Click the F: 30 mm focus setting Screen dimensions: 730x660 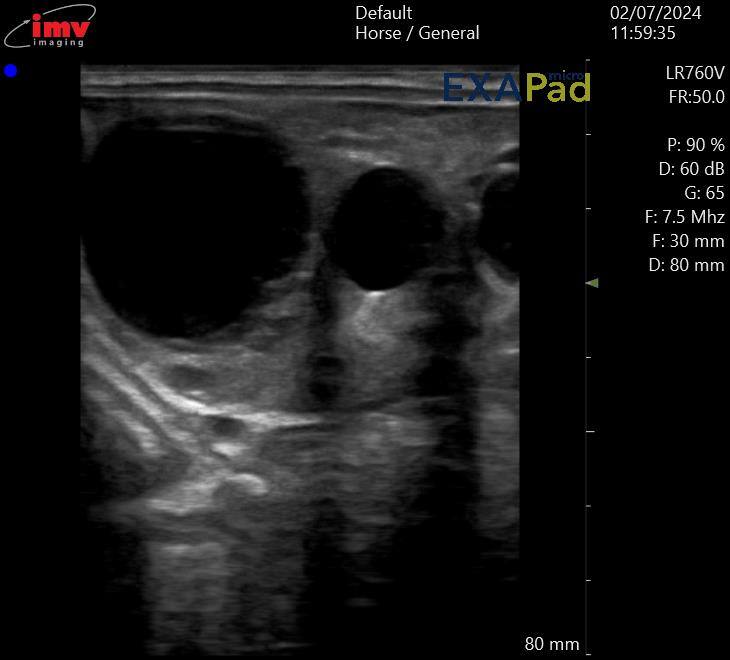click(687, 241)
